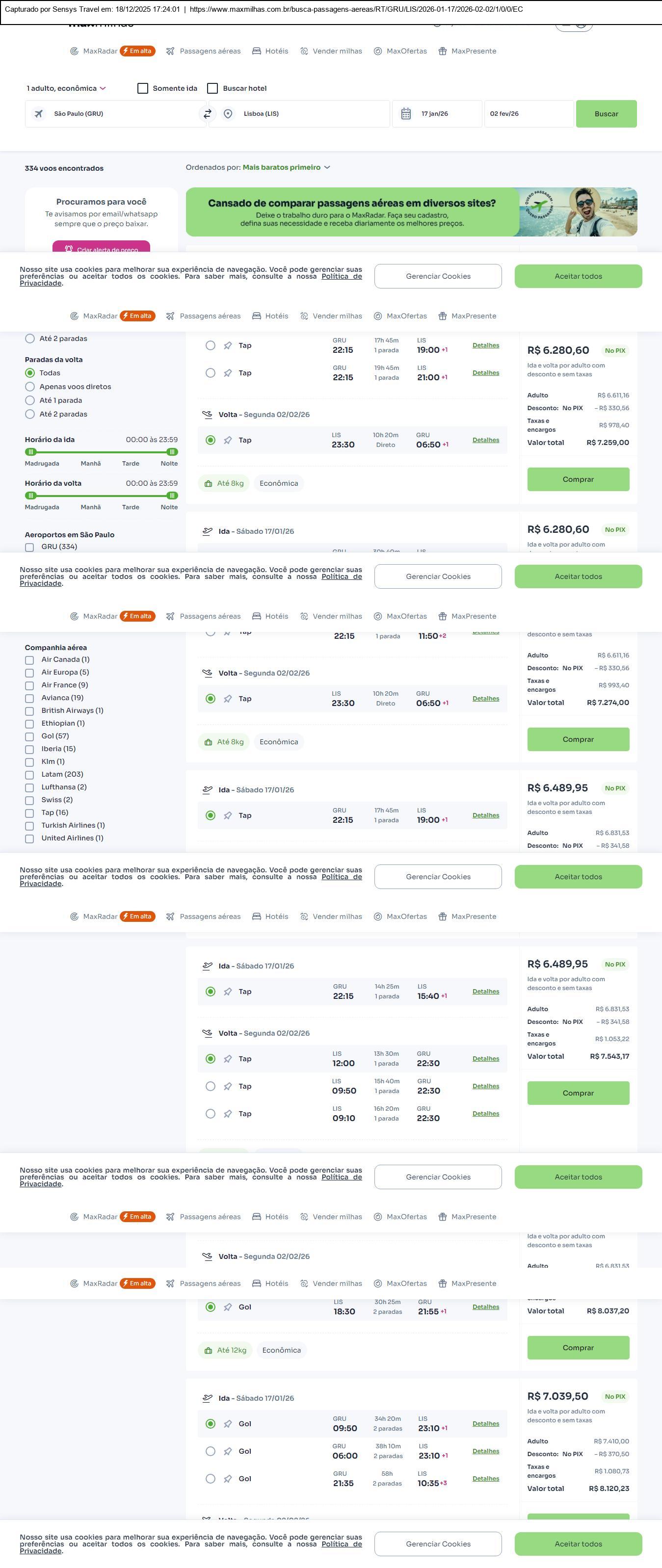Image resolution: width=662 pixels, height=1568 pixels.
Task: Filter by Latam (203) airline checkbox
Action: [x=29, y=775]
